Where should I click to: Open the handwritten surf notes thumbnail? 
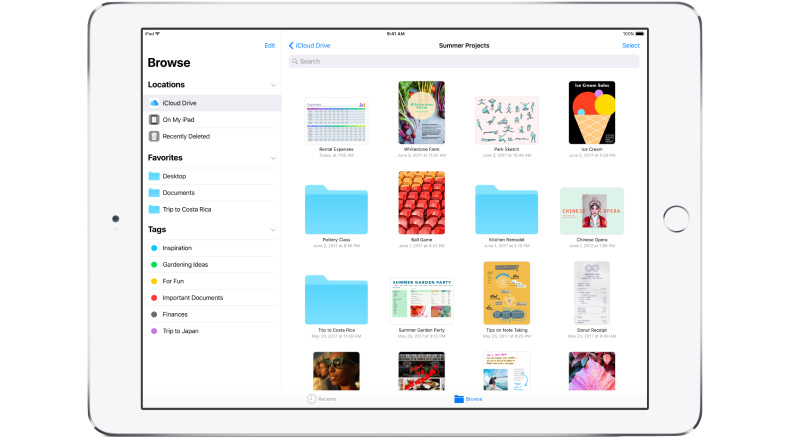506,371
